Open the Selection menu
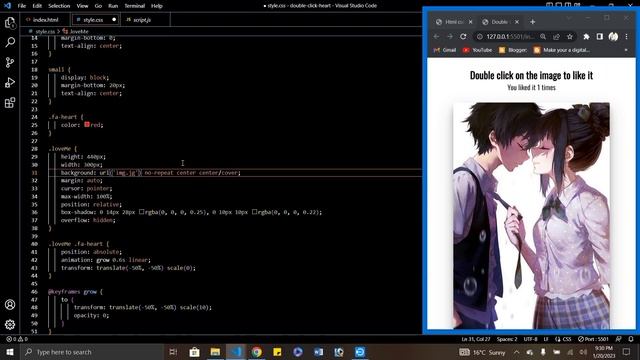Image resolution: width=640 pixels, height=360 pixels. coord(59,6)
